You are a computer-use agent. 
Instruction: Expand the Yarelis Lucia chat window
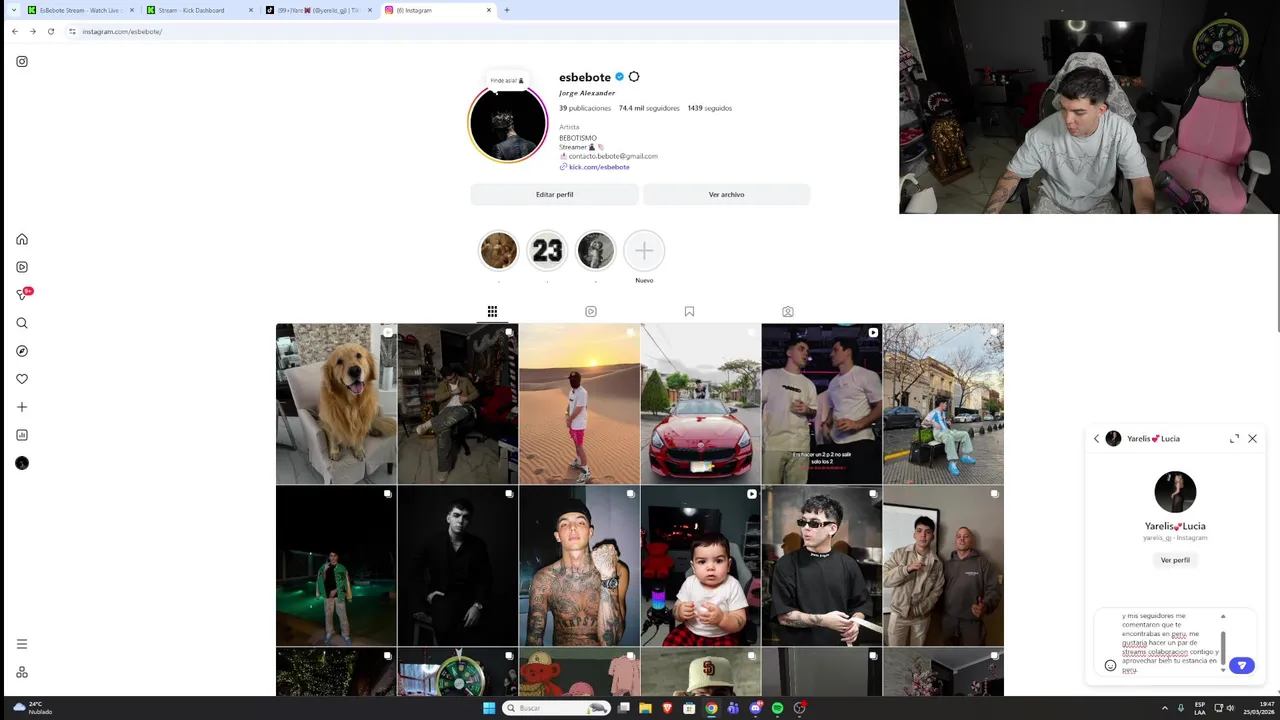click(x=1234, y=438)
